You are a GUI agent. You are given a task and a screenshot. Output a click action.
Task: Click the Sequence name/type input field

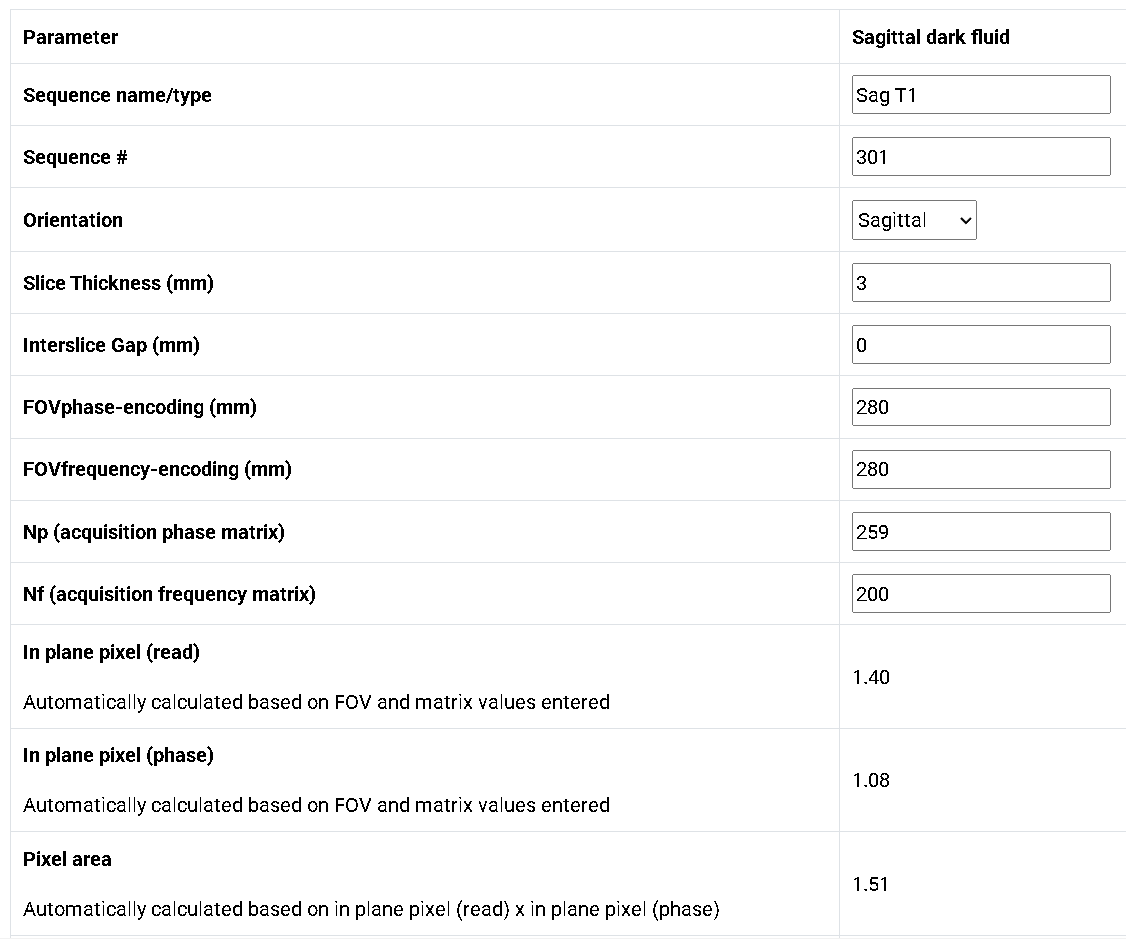pyautogui.click(x=981, y=95)
